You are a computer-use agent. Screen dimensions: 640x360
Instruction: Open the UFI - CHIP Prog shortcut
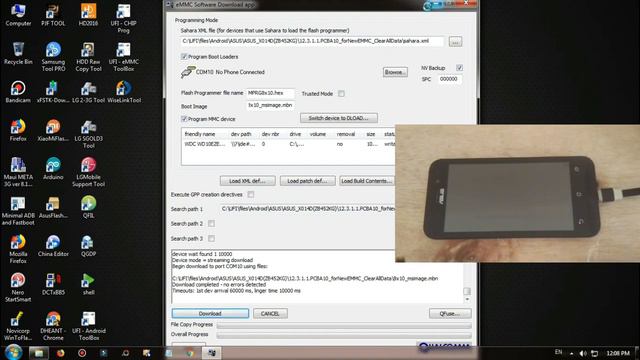click(123, 19)
